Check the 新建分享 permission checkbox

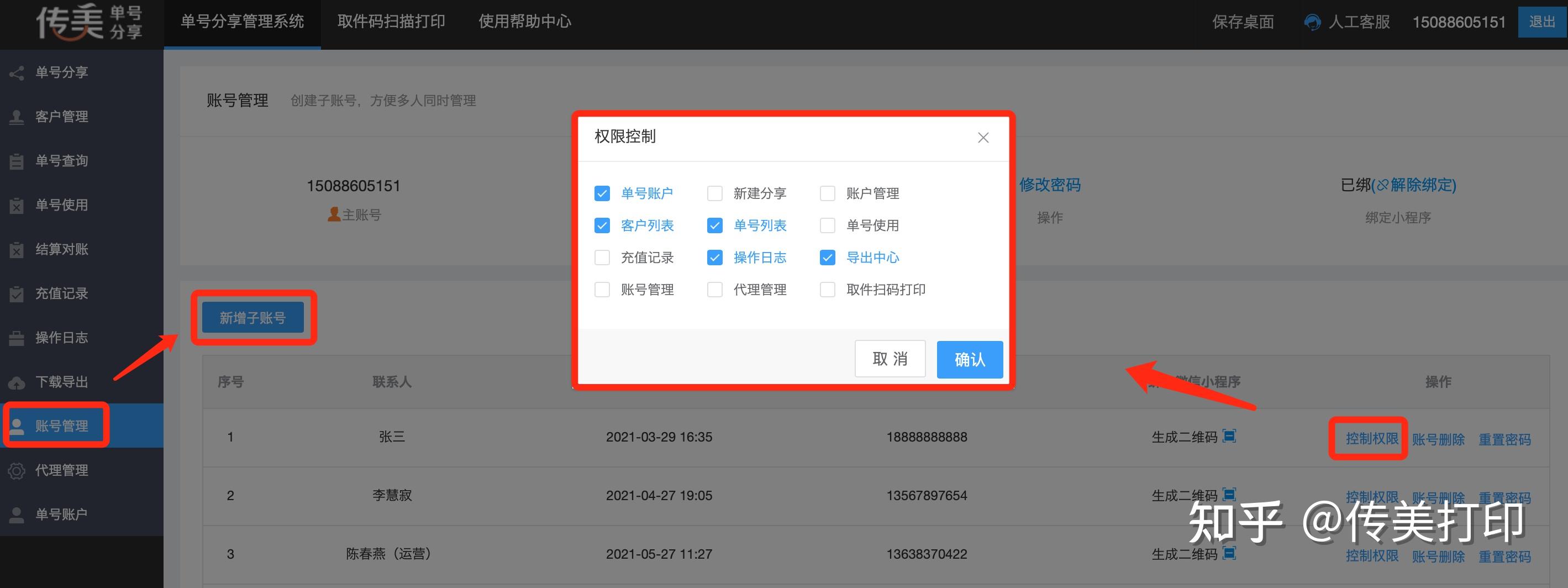click(714, 193)
